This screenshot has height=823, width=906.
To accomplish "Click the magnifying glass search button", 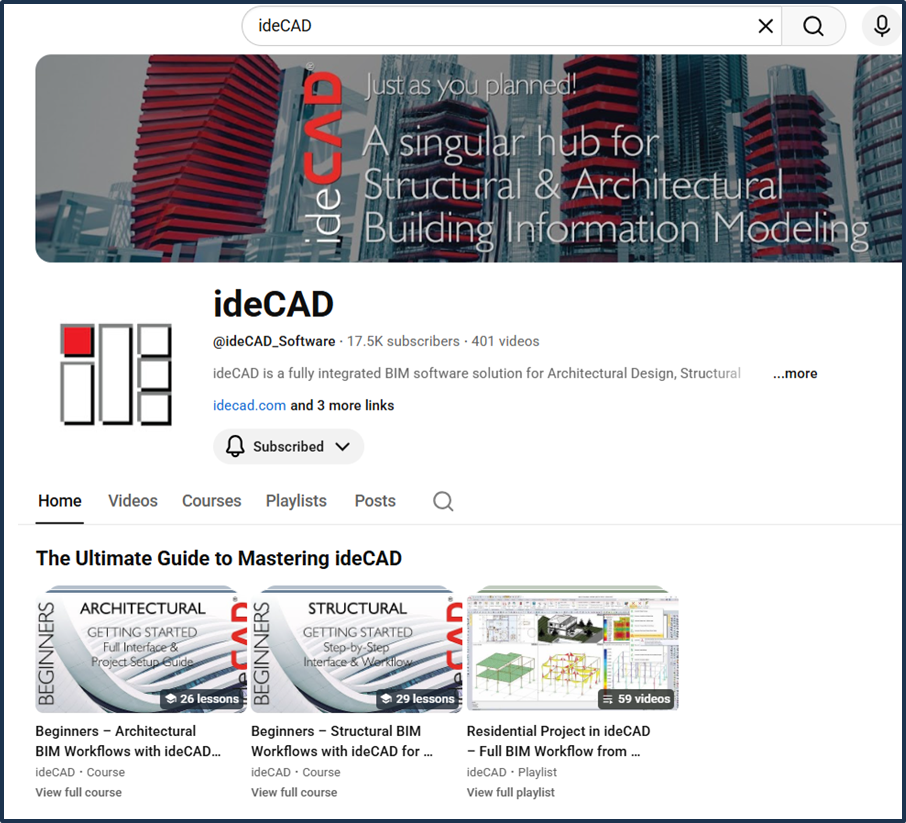I will coord(813,26).
